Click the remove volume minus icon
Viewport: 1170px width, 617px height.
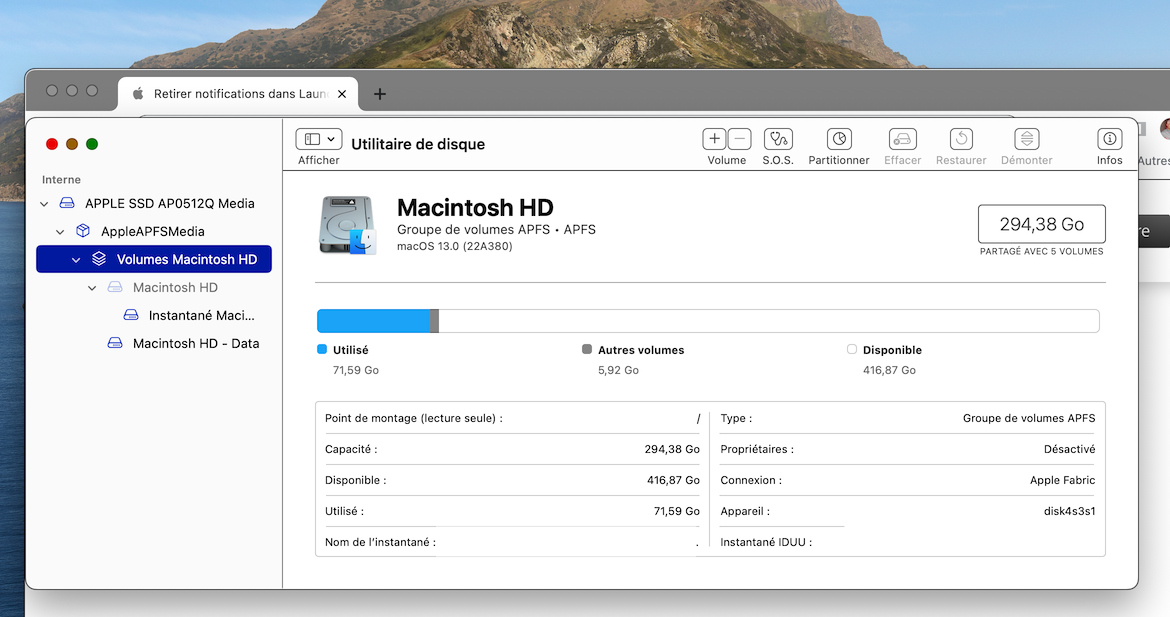pyautogui.click(x=739, y=139)
